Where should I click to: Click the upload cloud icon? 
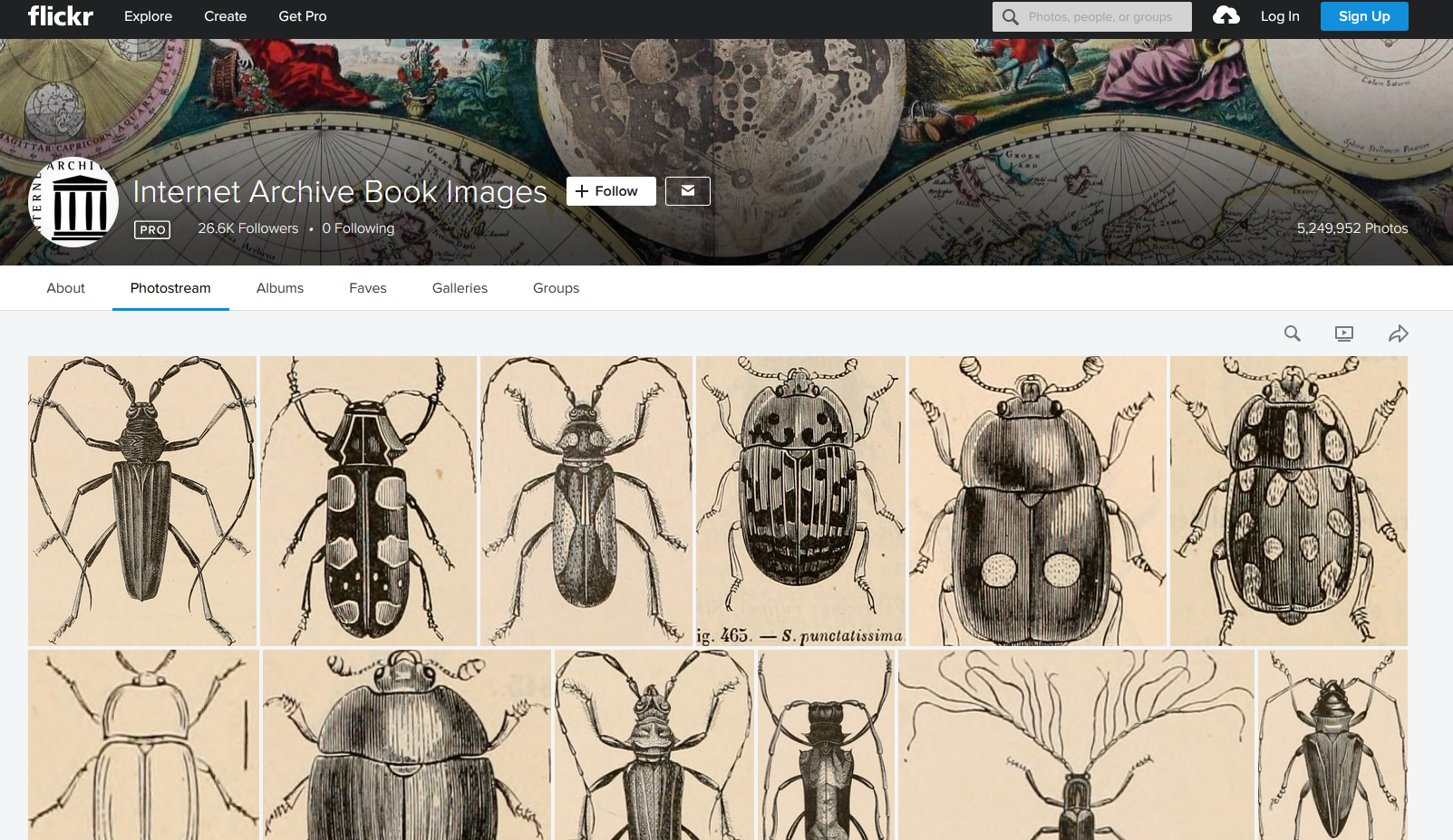coord(1225,15)
